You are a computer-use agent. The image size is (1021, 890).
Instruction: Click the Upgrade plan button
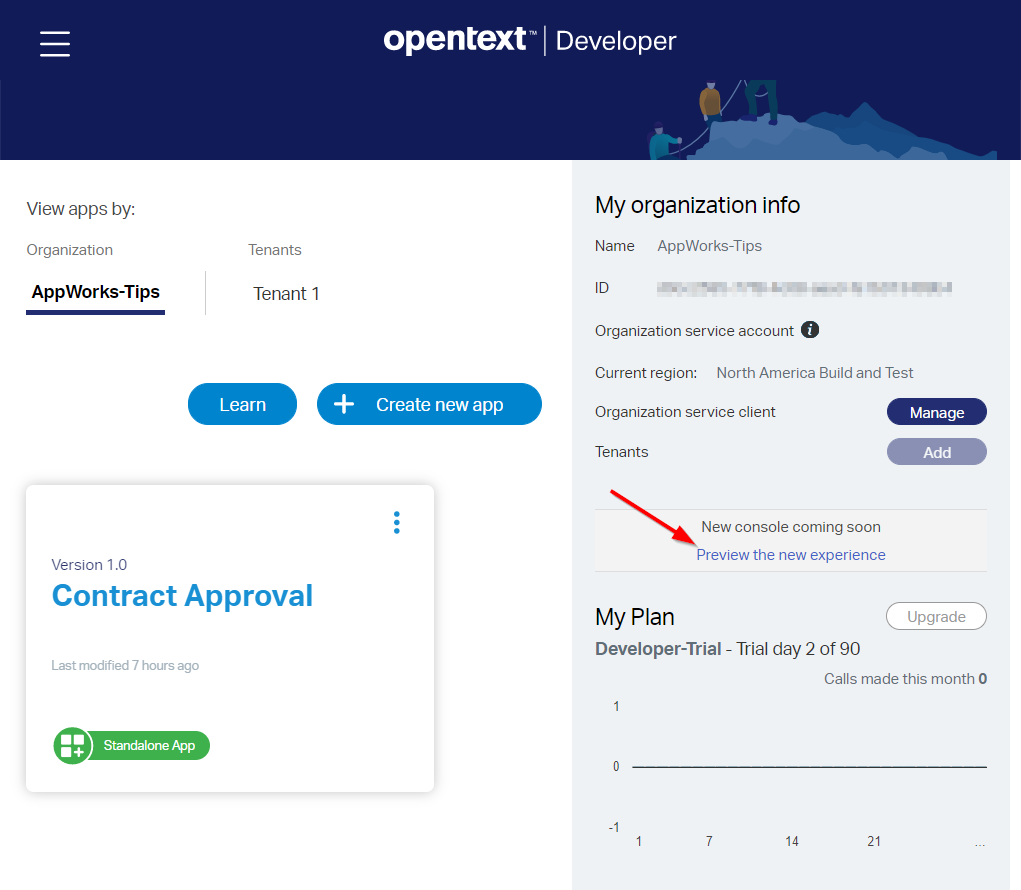(936, 617)
